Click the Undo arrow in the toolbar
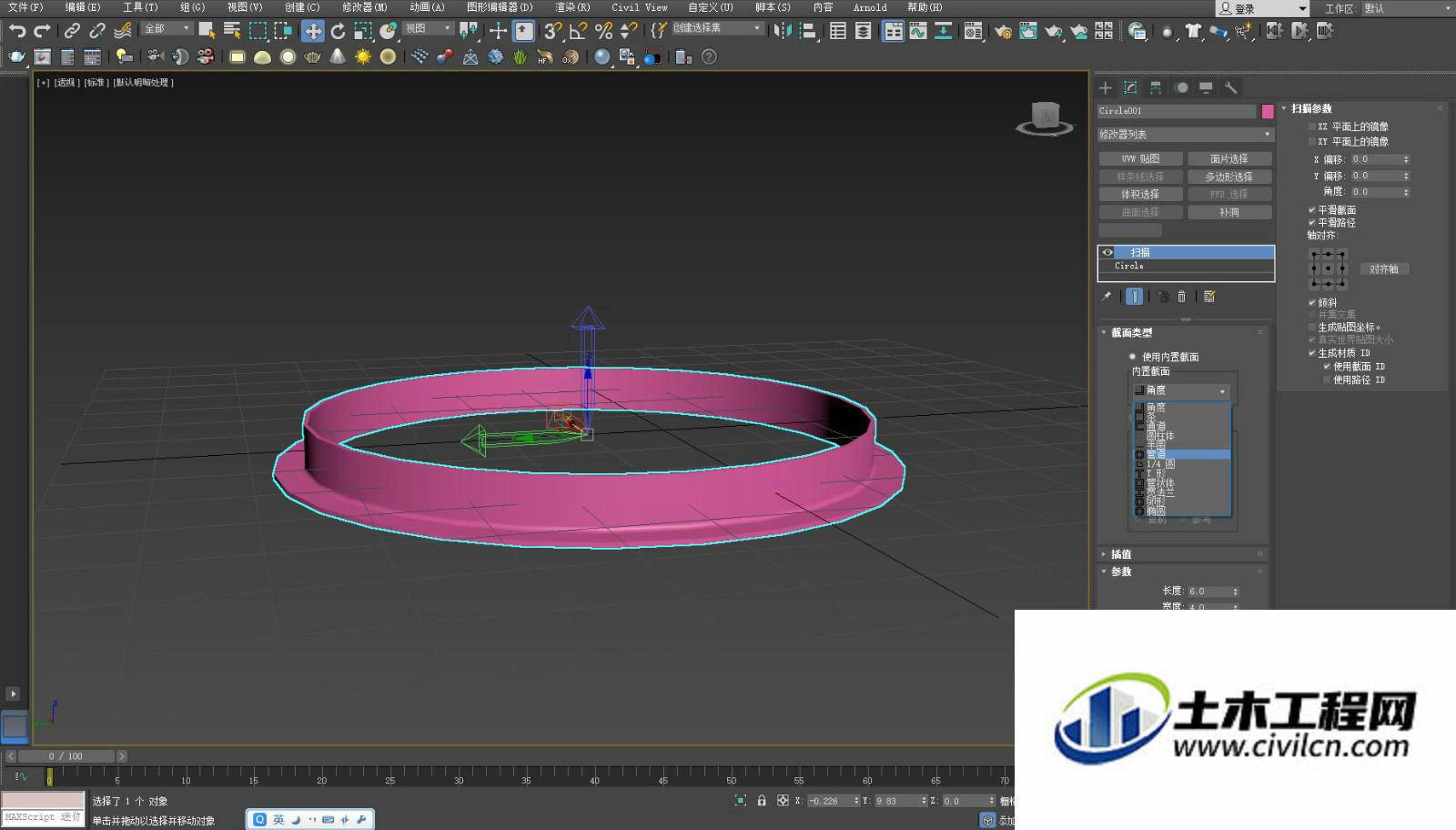Screen dimensions: 1456x830 coord(16,31)
